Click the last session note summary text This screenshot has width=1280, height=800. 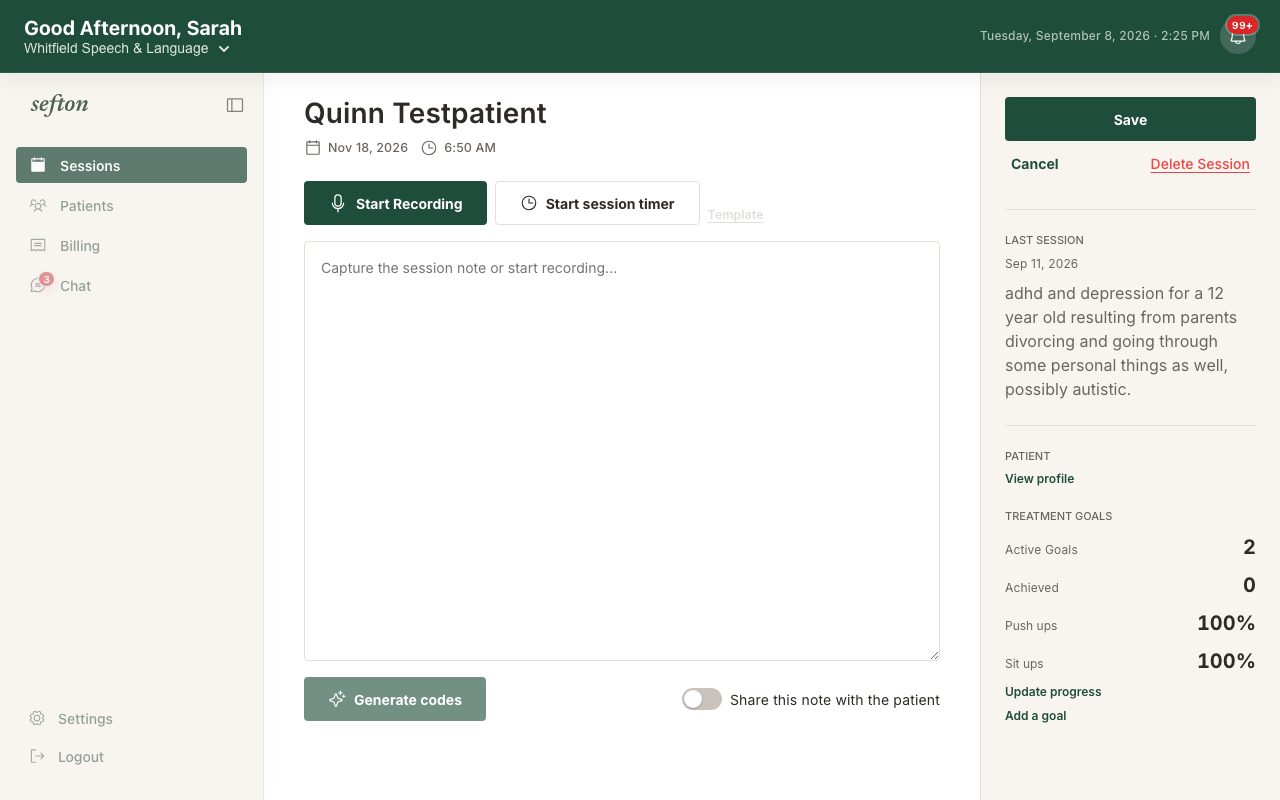1121,341
